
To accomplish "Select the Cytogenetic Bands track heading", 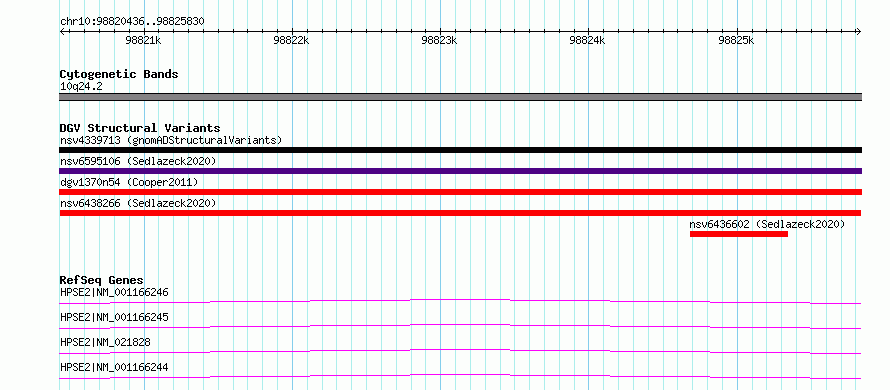I will (x=119, y=74).
